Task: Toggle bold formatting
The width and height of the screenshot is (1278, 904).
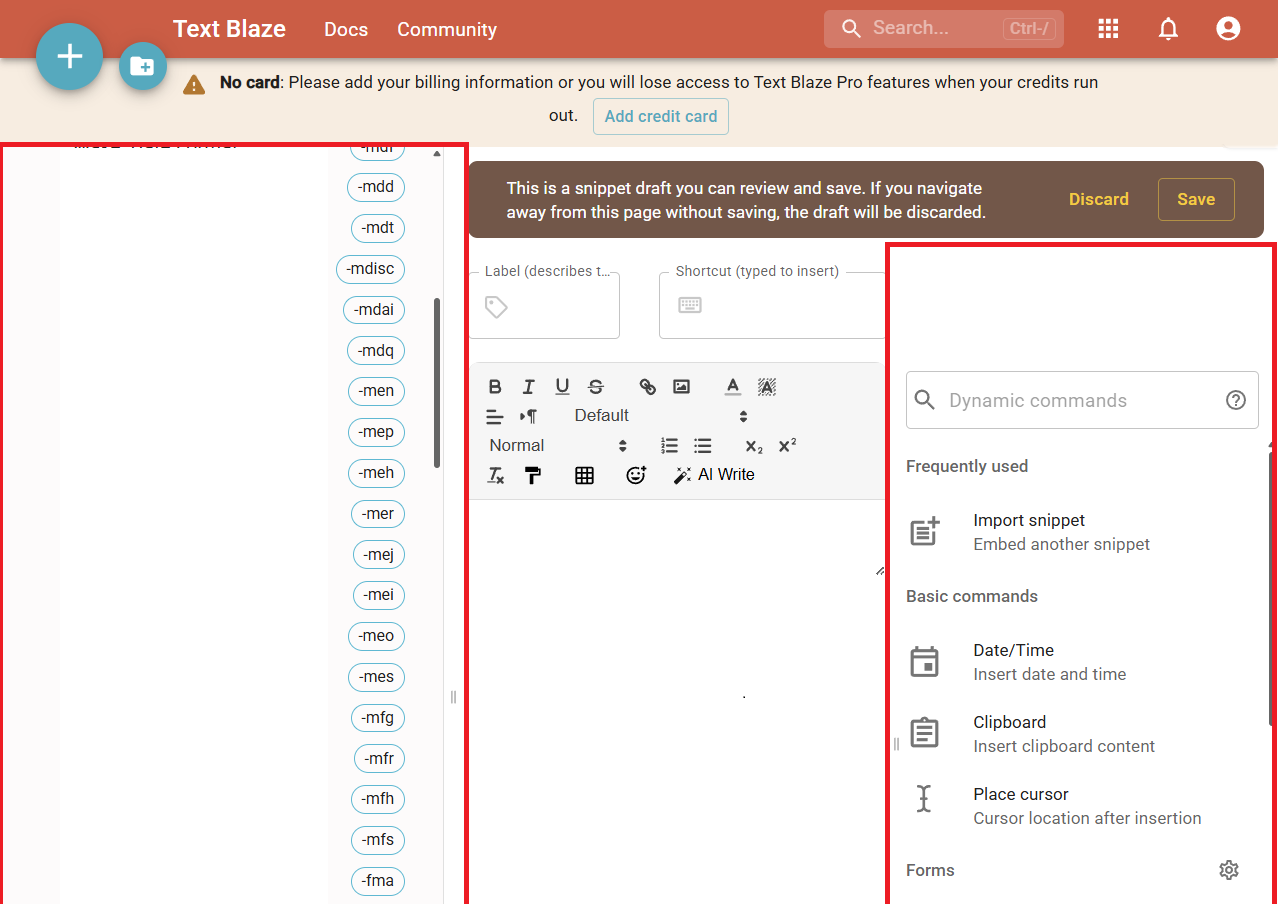Action: click(x=495, y=387)
